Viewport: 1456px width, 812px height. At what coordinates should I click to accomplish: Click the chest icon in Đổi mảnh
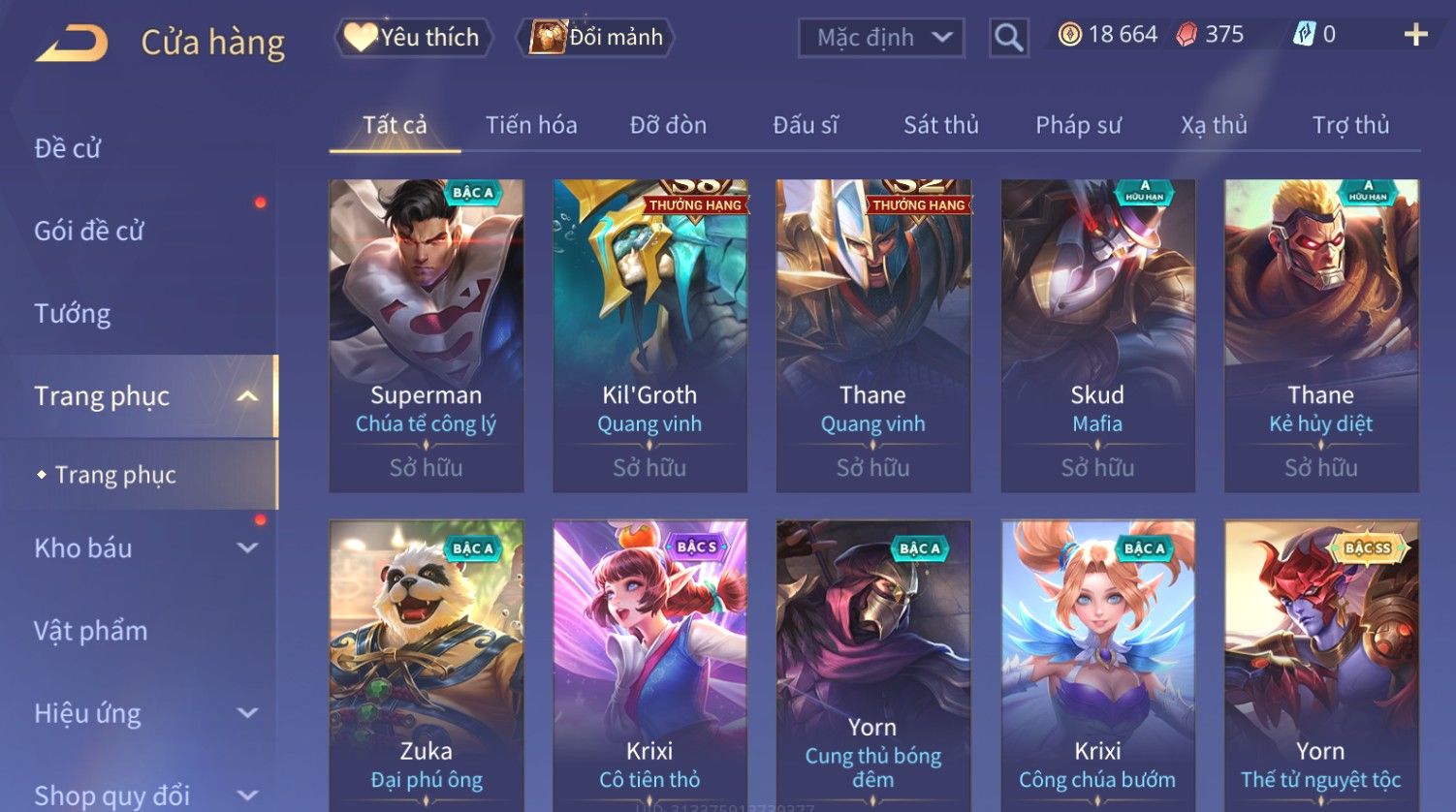click(548, 37)
